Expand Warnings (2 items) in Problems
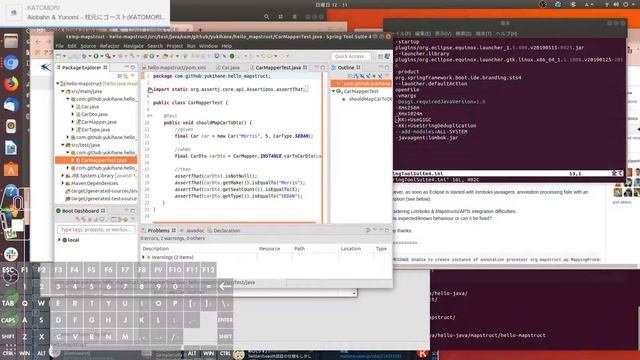 144,257
